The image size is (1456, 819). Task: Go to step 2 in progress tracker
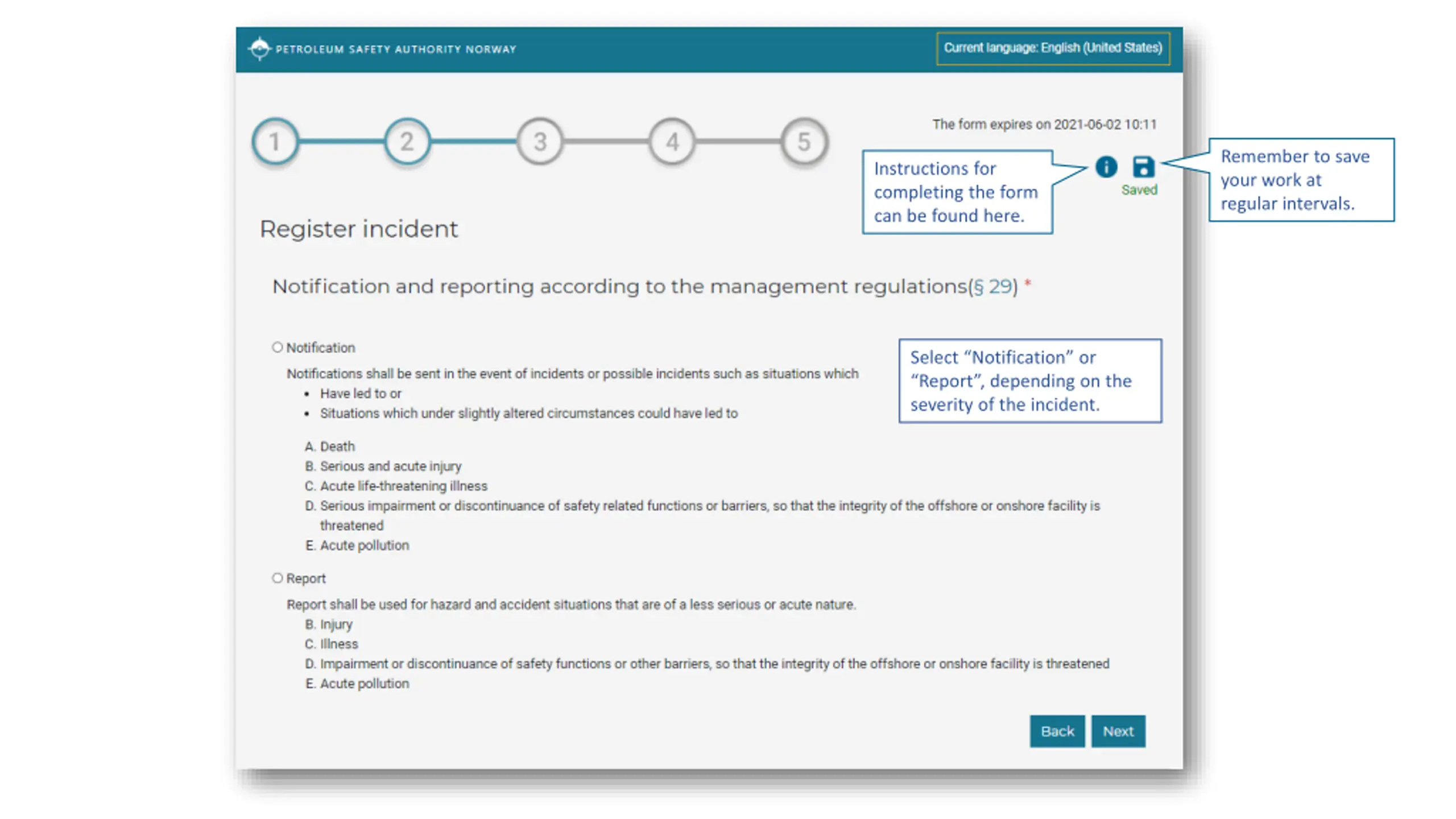point(407,142)
